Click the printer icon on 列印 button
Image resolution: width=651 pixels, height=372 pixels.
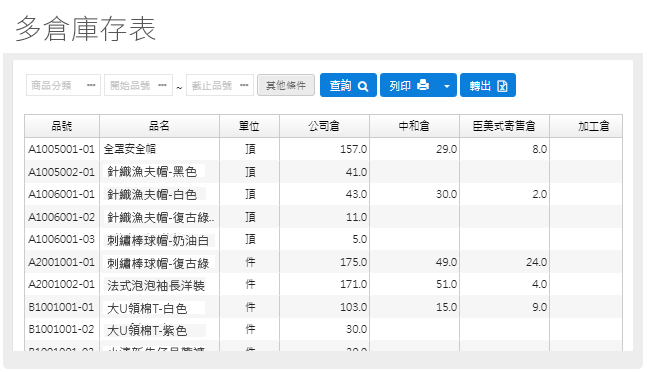[x=423, y=85]
